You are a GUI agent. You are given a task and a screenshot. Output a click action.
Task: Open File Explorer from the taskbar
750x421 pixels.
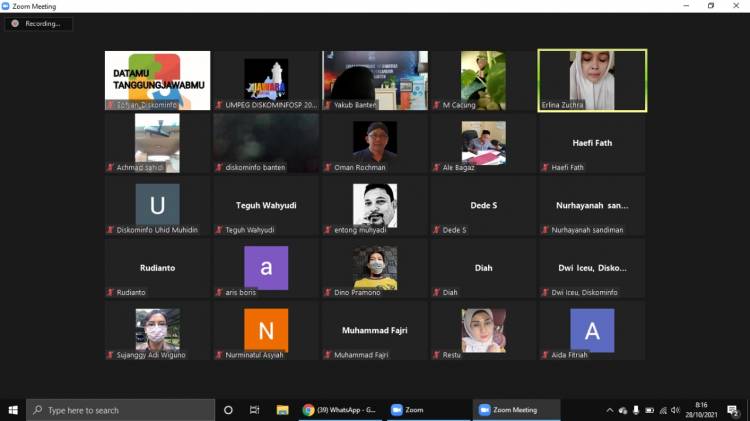click(282, 410)
